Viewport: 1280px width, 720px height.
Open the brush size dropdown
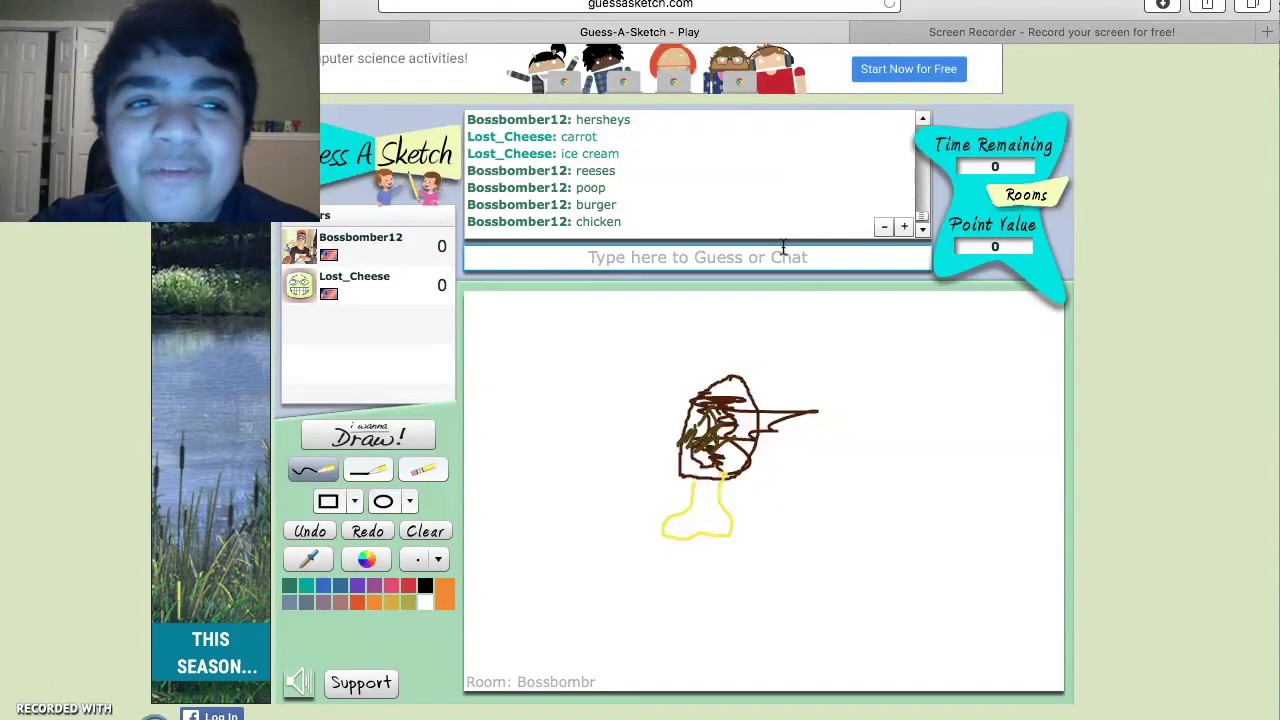[437, 559]
